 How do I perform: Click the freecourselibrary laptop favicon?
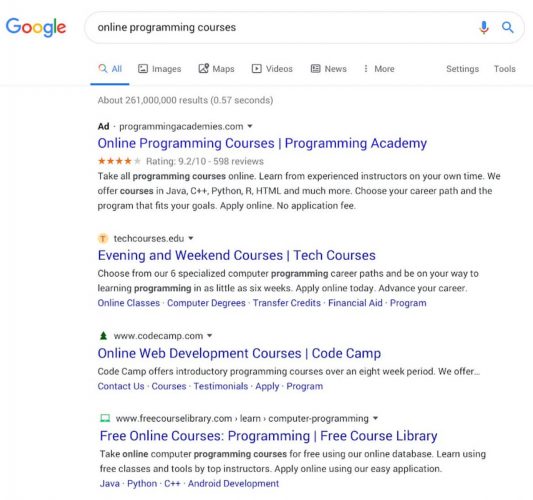[105, 418]
